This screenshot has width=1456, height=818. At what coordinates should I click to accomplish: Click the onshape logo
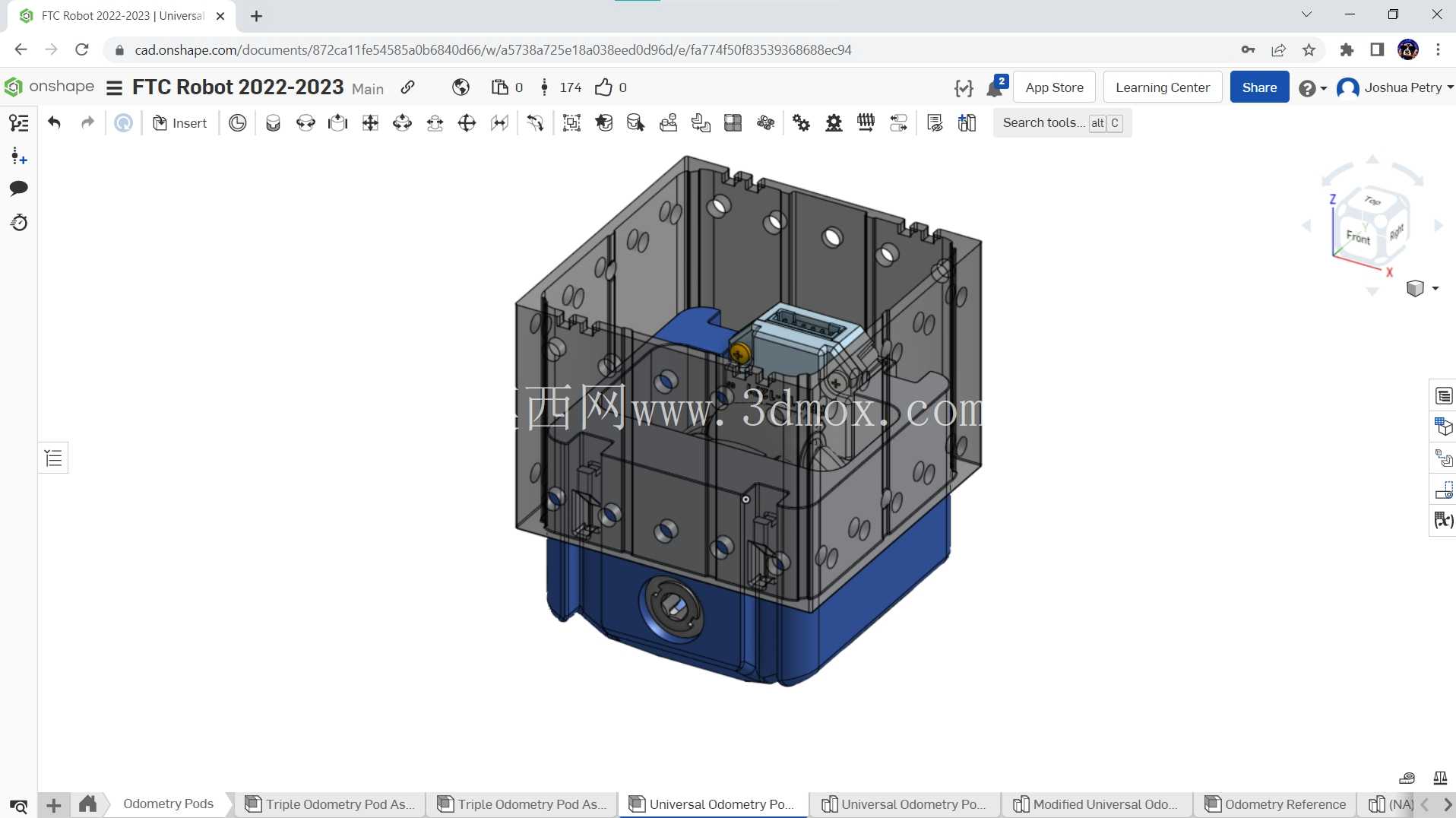tap(49, 87)
